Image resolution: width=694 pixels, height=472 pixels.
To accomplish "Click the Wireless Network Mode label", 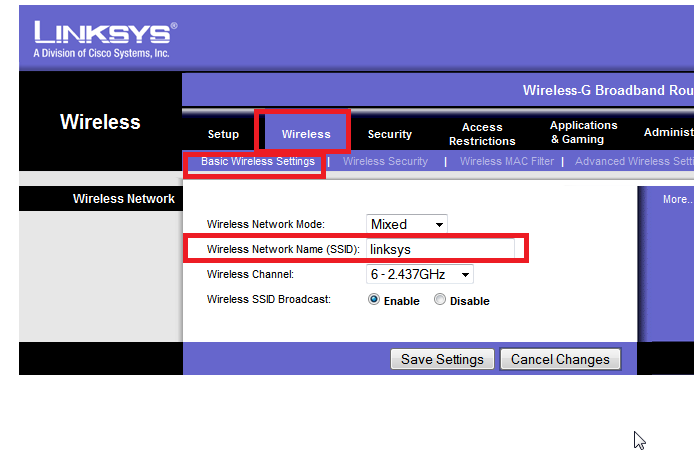I will pos(266,224).
